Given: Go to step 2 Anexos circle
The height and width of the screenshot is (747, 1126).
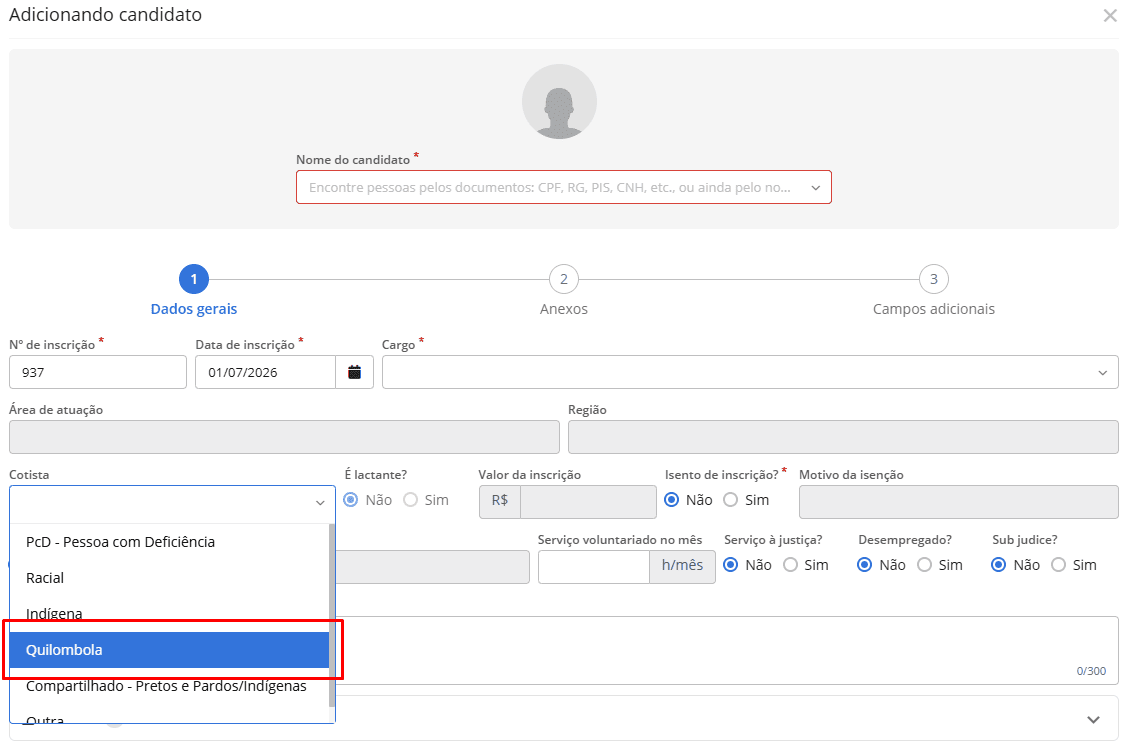Looking at the screenshot, I should (564, 279).
